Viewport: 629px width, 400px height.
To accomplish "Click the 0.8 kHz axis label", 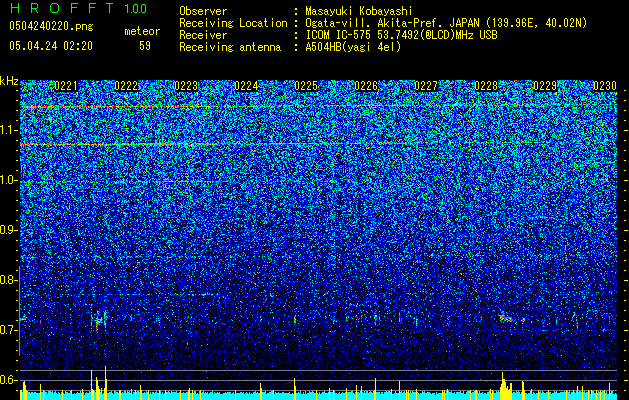I will [x=7, y=280].
